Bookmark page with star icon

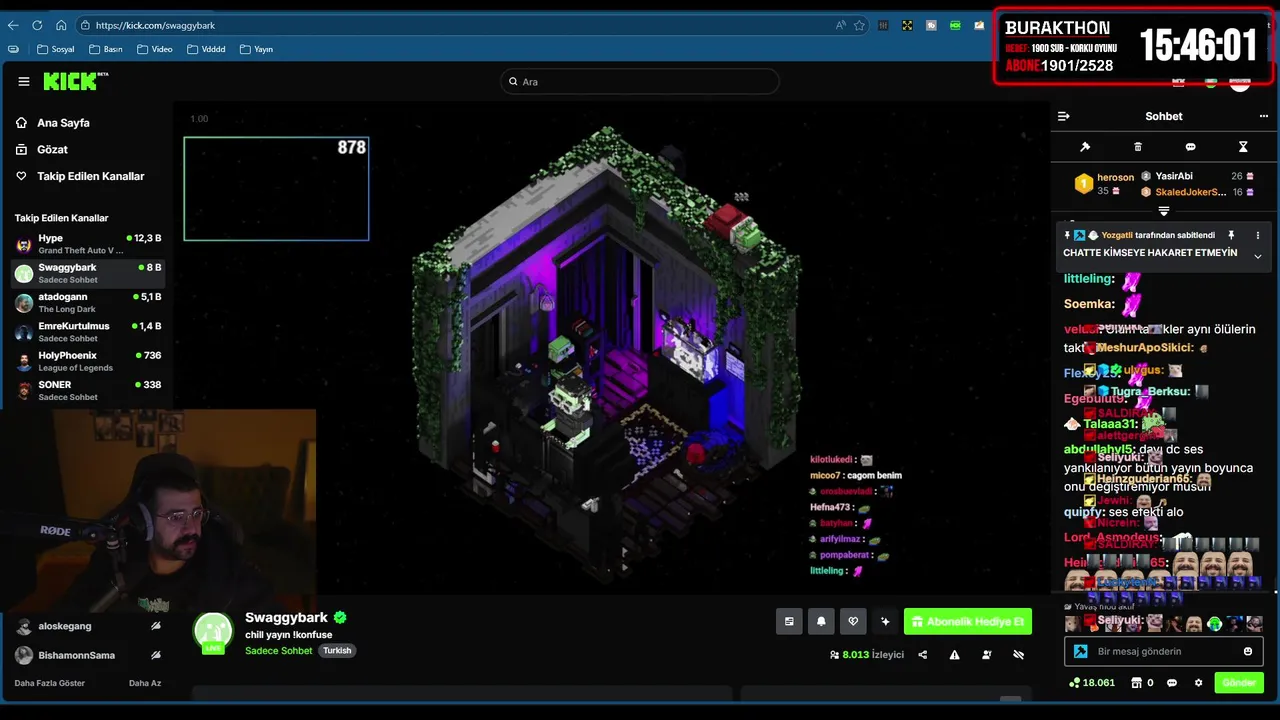coord(859,25)
